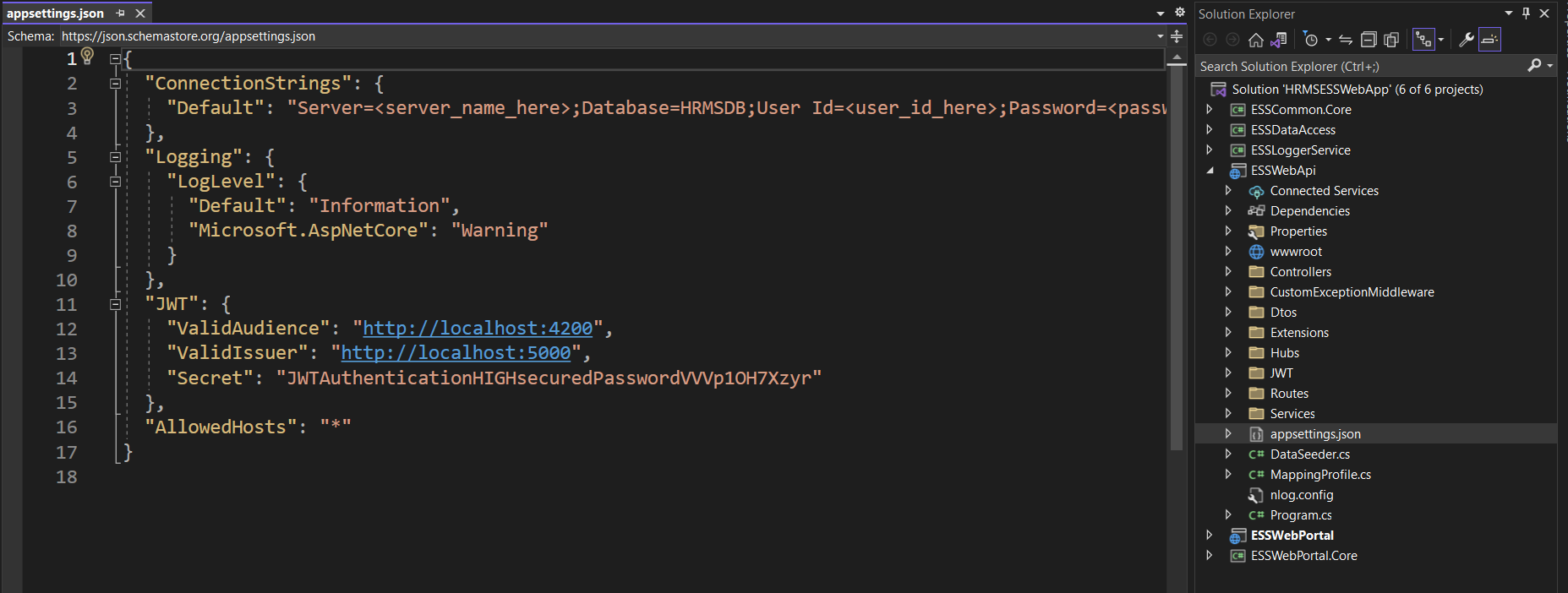Screen dimensions: 1568x593
Task: Click the "Microsoft.AspNetCore" key text
Action: tap(309, 230)
